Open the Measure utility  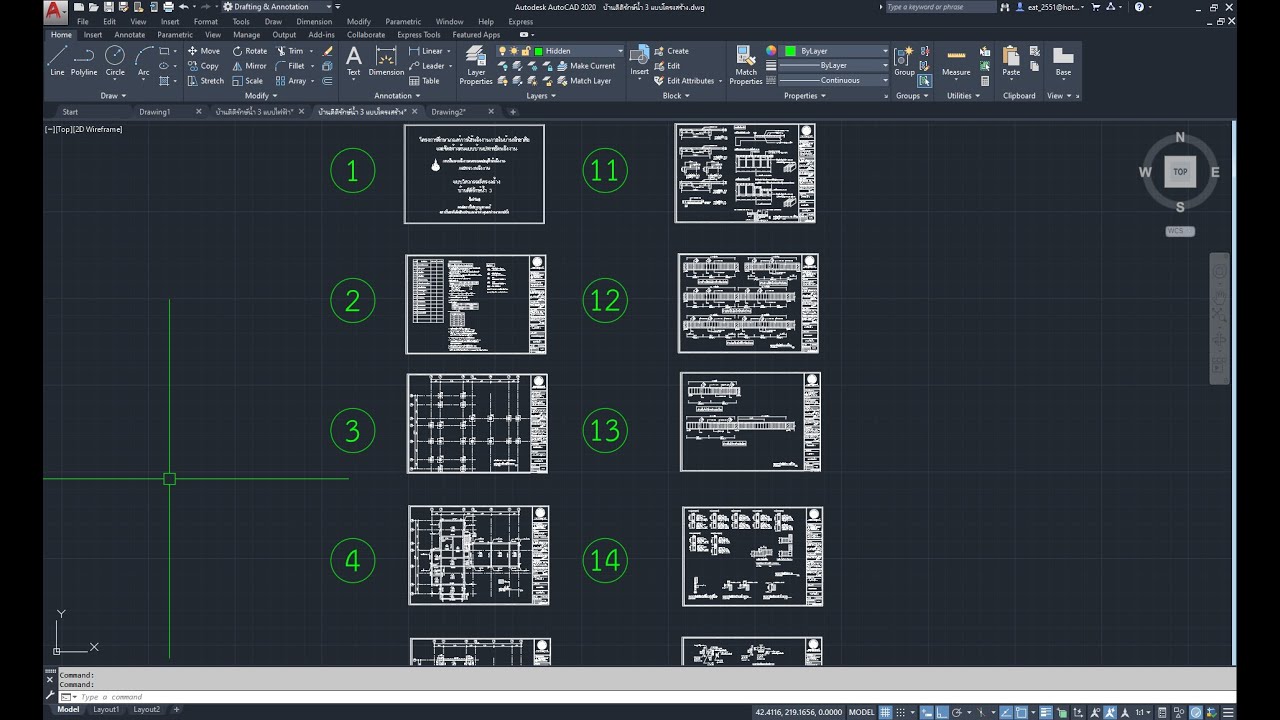pyautogui.click(x=956, y=60)
